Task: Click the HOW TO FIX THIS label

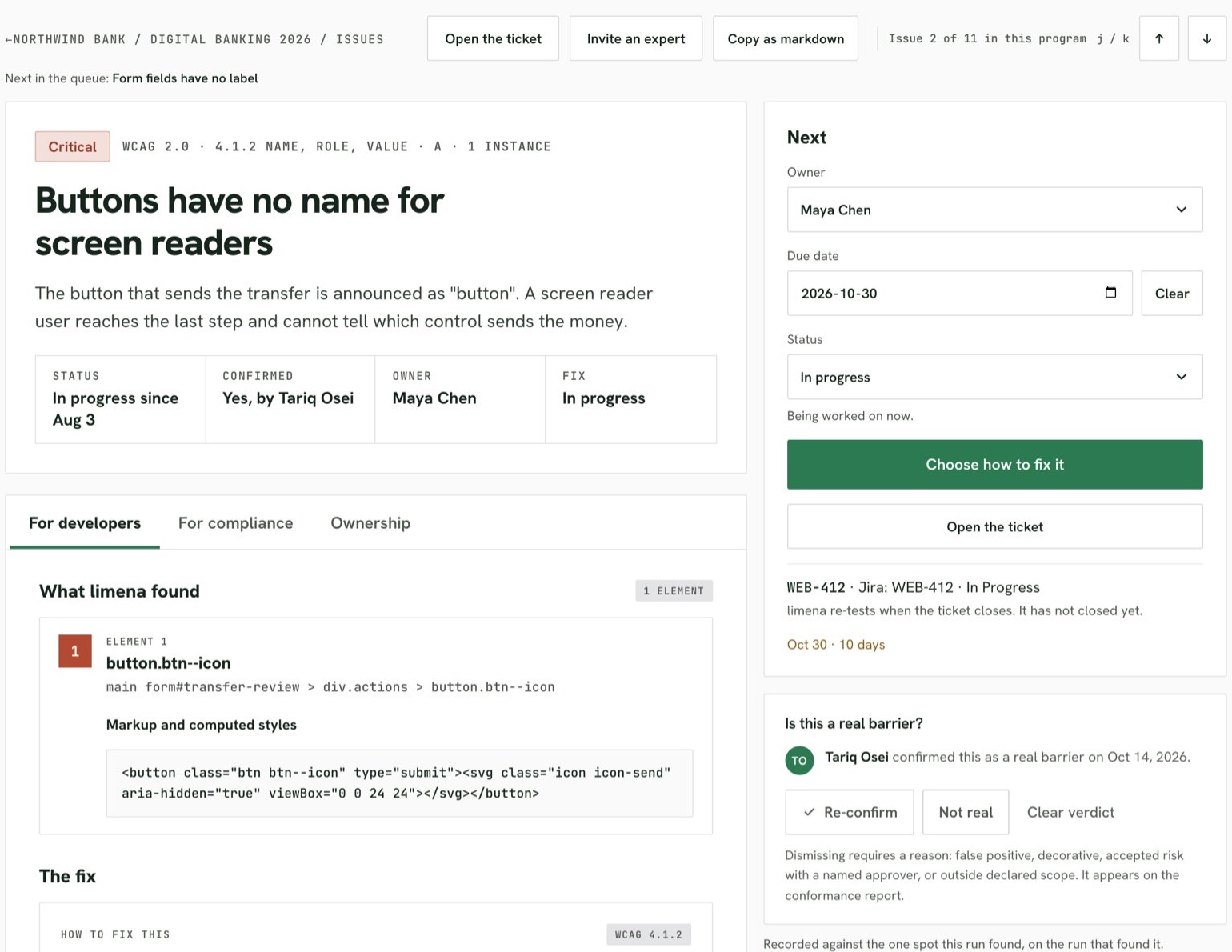Action: [115, 934]
